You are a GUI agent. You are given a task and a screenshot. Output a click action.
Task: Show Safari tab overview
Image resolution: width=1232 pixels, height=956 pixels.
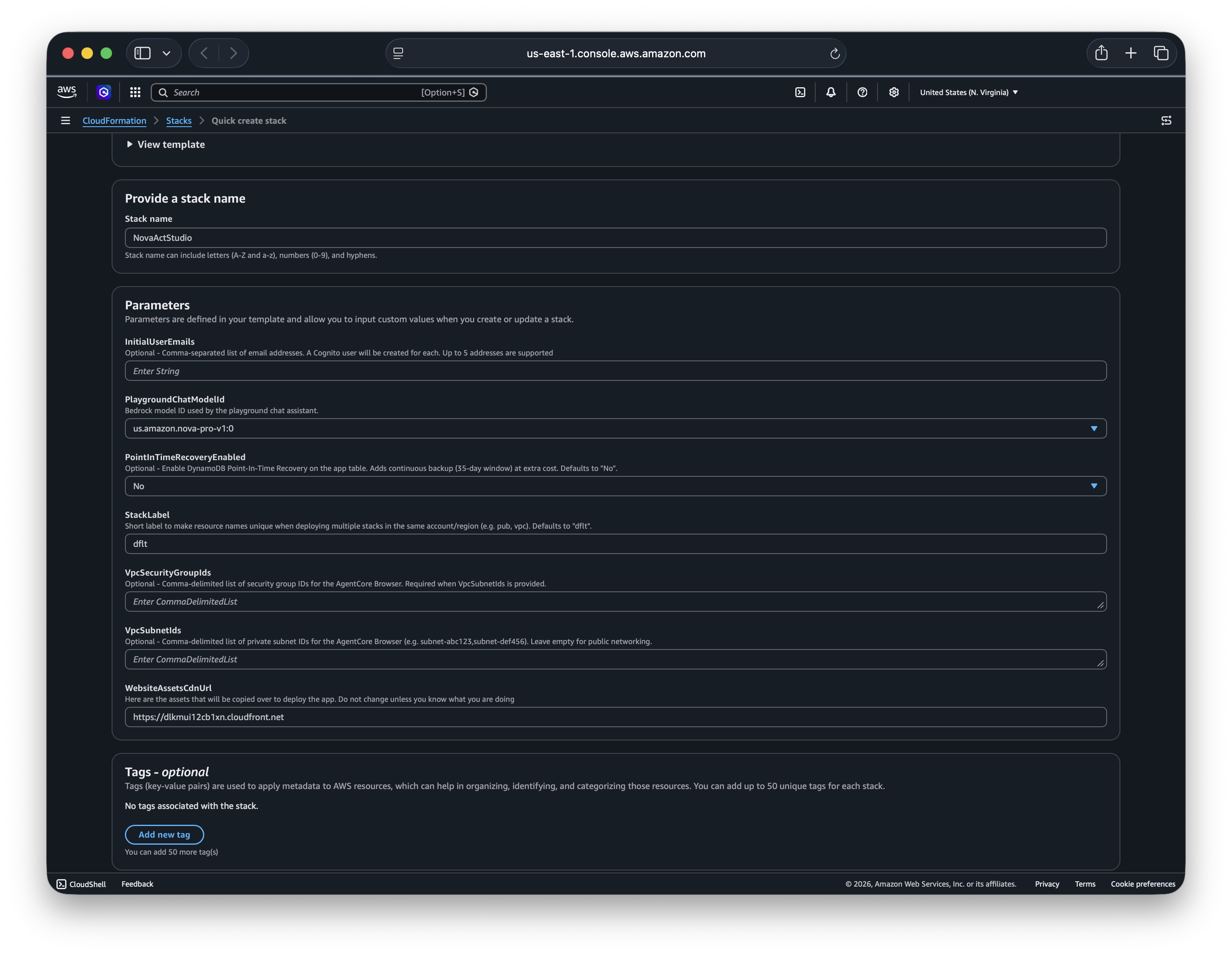click(x=1161, y=53)
